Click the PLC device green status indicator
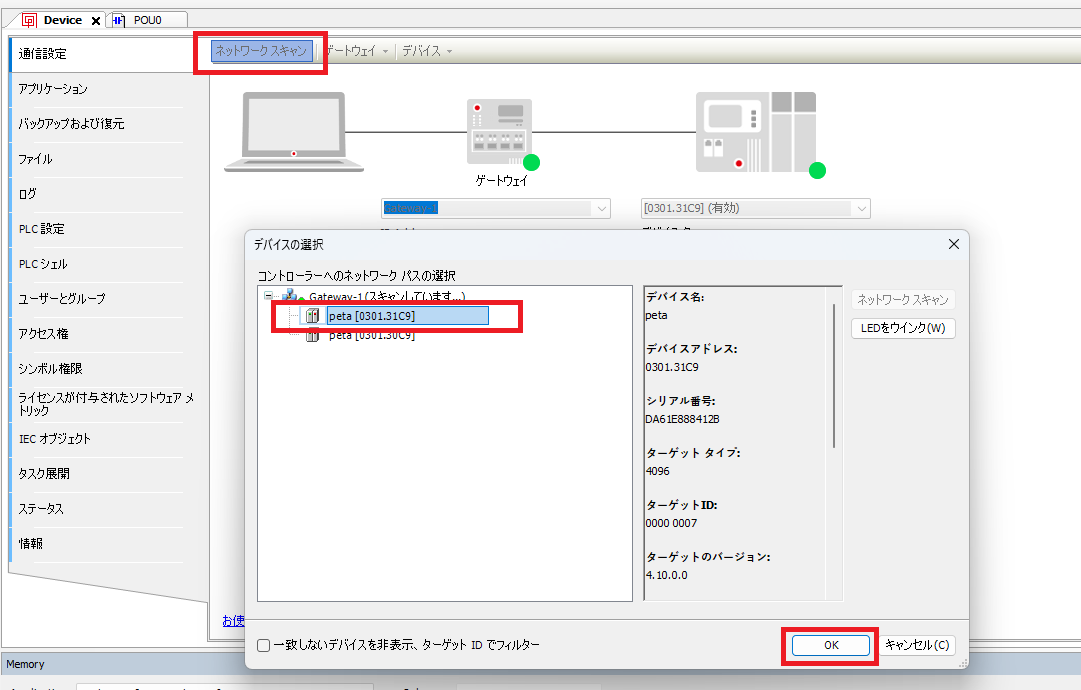The image size is (1081, 690). (x=817, y=170)
